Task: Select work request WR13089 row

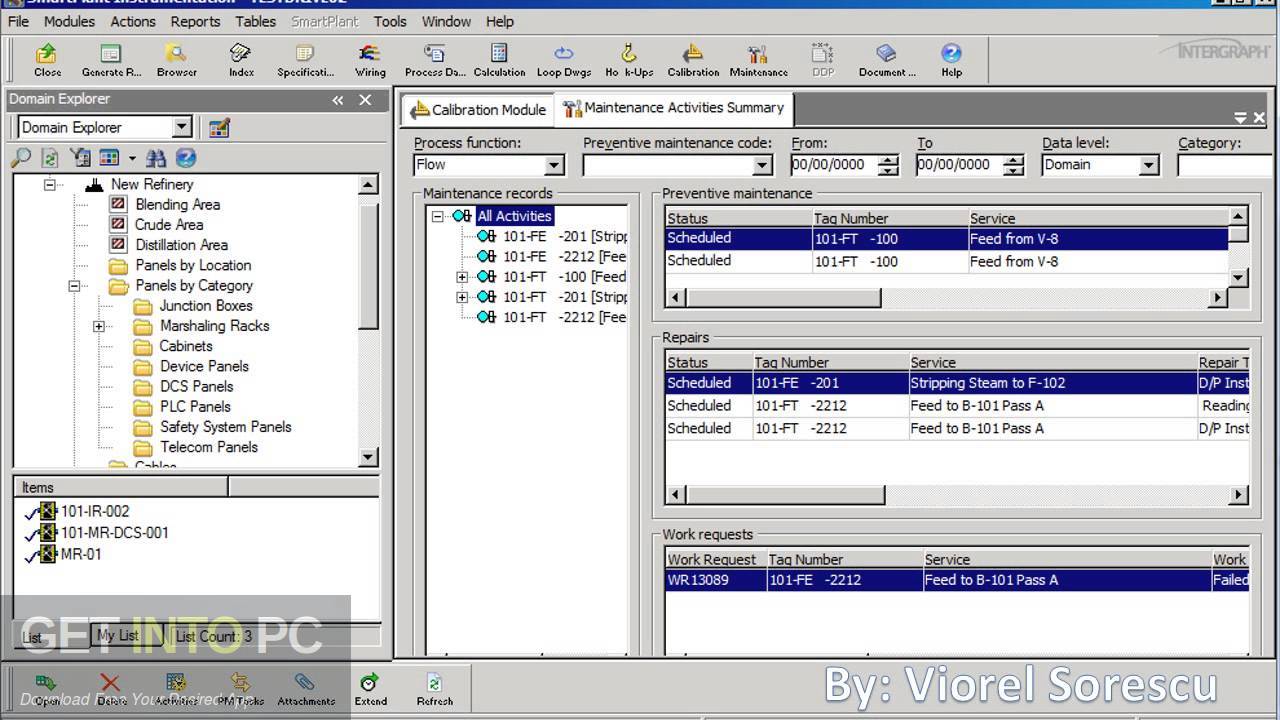Action: [957, 580]
